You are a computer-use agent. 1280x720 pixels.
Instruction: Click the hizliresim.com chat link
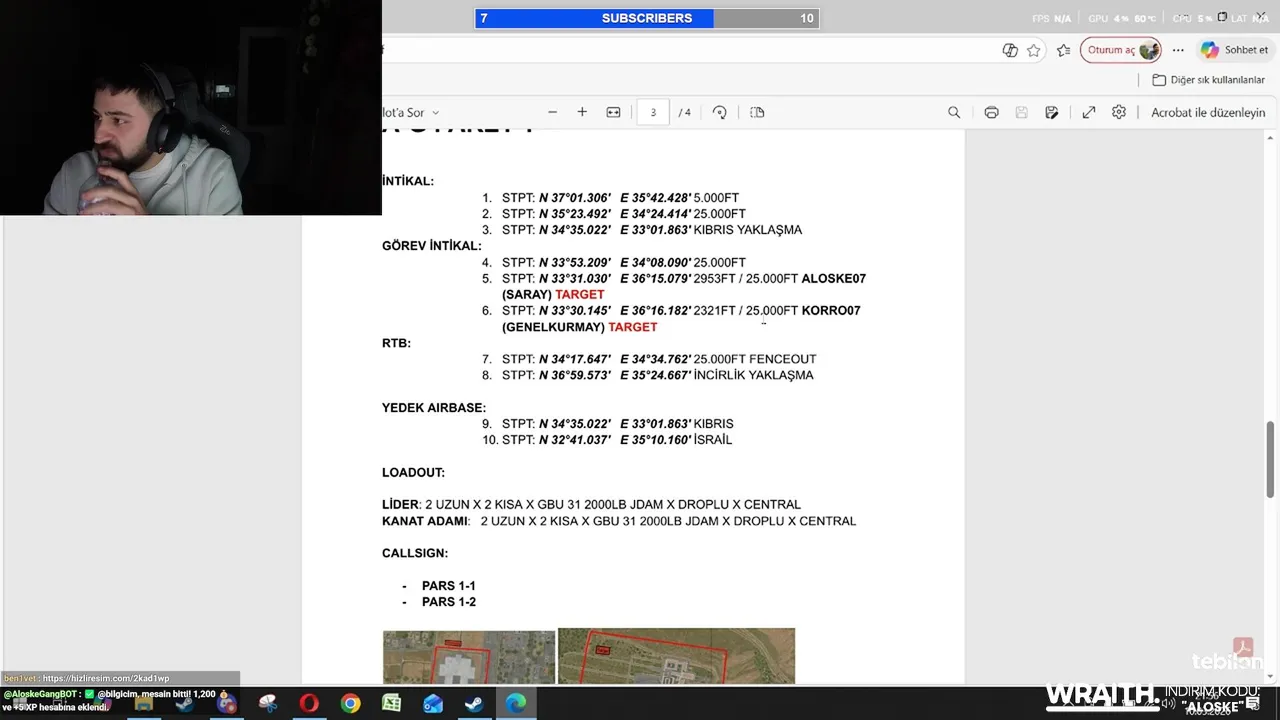pos(106,679)
